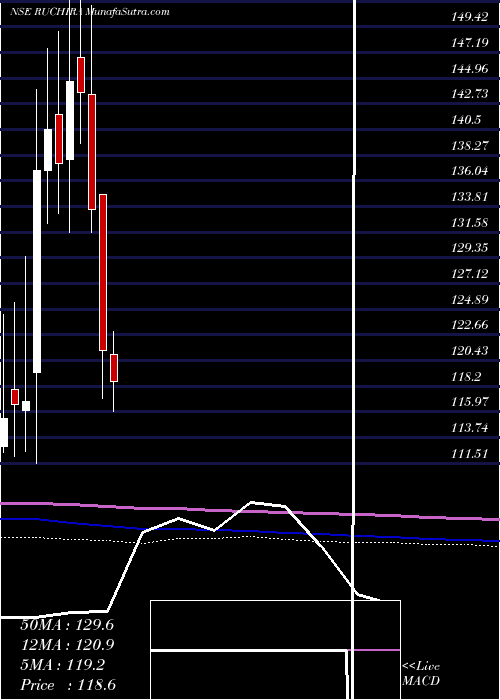The height and width of the screenshot is (700, 500).
Task: Click the white 5MA line peak
Action: [253, 503]
